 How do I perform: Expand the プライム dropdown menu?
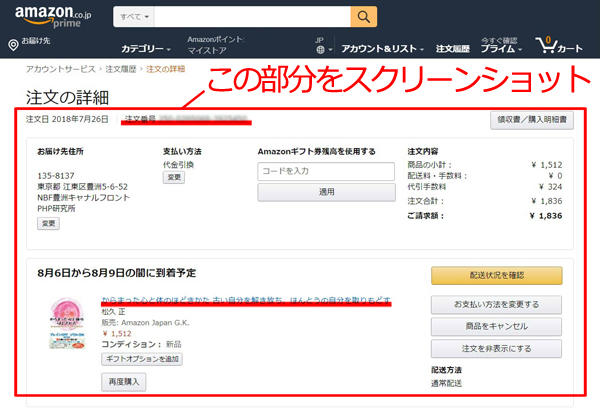coord(501,49)
